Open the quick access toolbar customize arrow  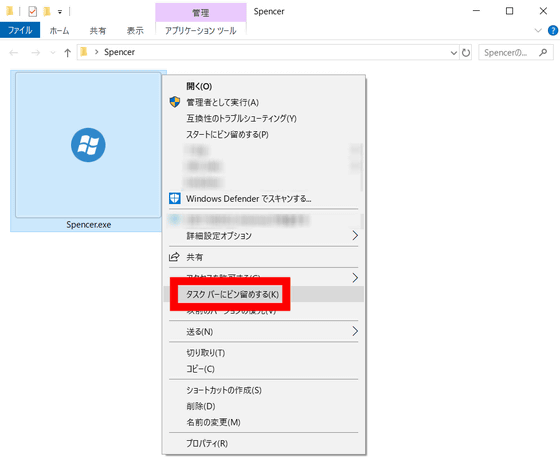coord(60,12)
